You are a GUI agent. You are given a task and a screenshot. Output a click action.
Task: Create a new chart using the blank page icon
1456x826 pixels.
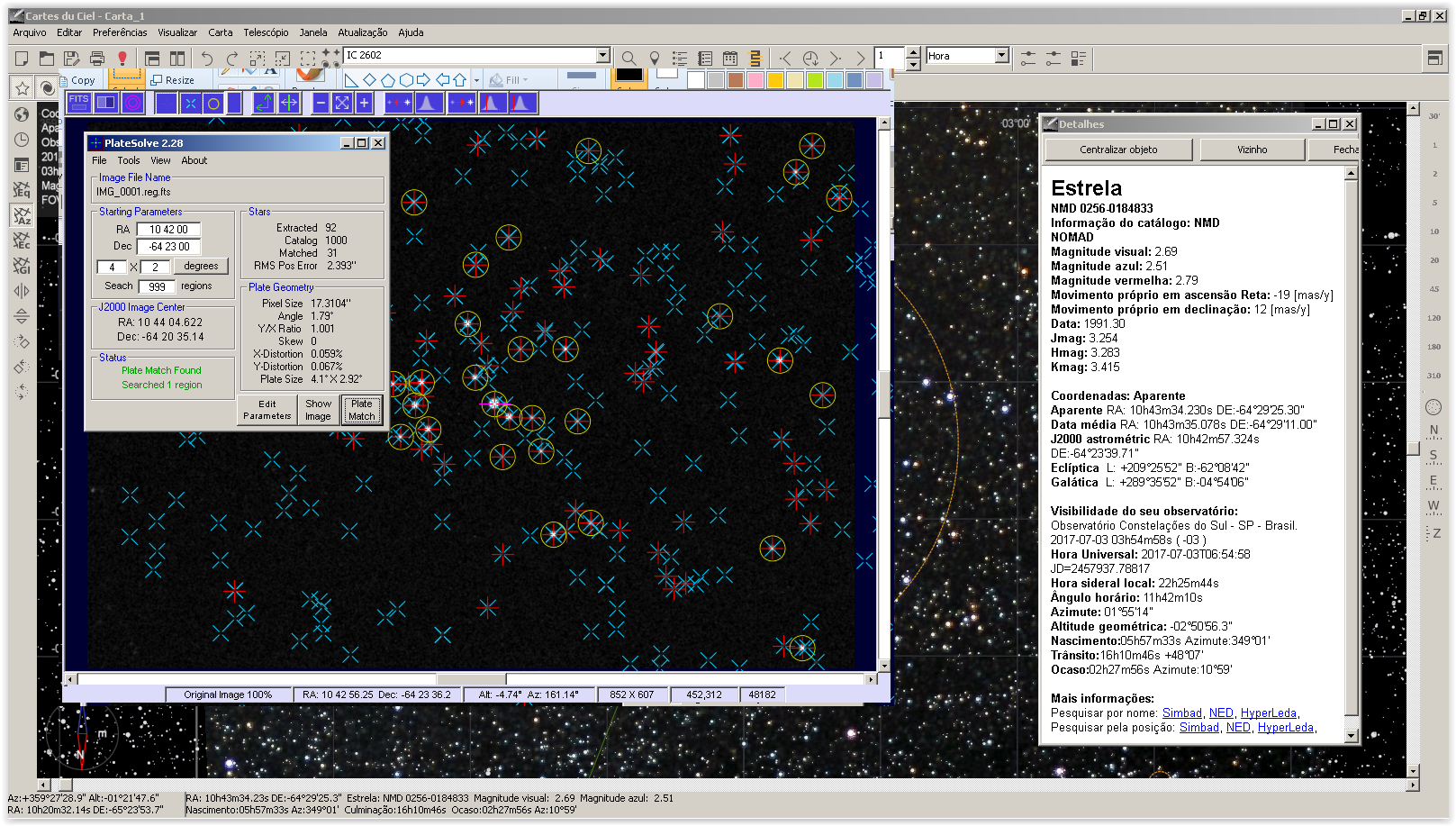pyautogui.click(x=22, y=59)
